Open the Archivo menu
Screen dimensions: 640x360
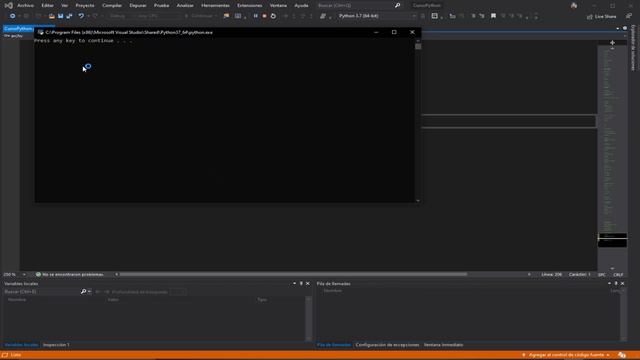25,5
